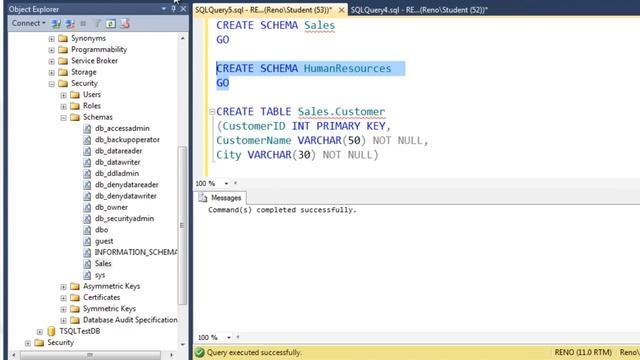Screen dimensions: 640x360
Task: Click the Object Explorer scroll up arrow
Action: click(182, 38)
